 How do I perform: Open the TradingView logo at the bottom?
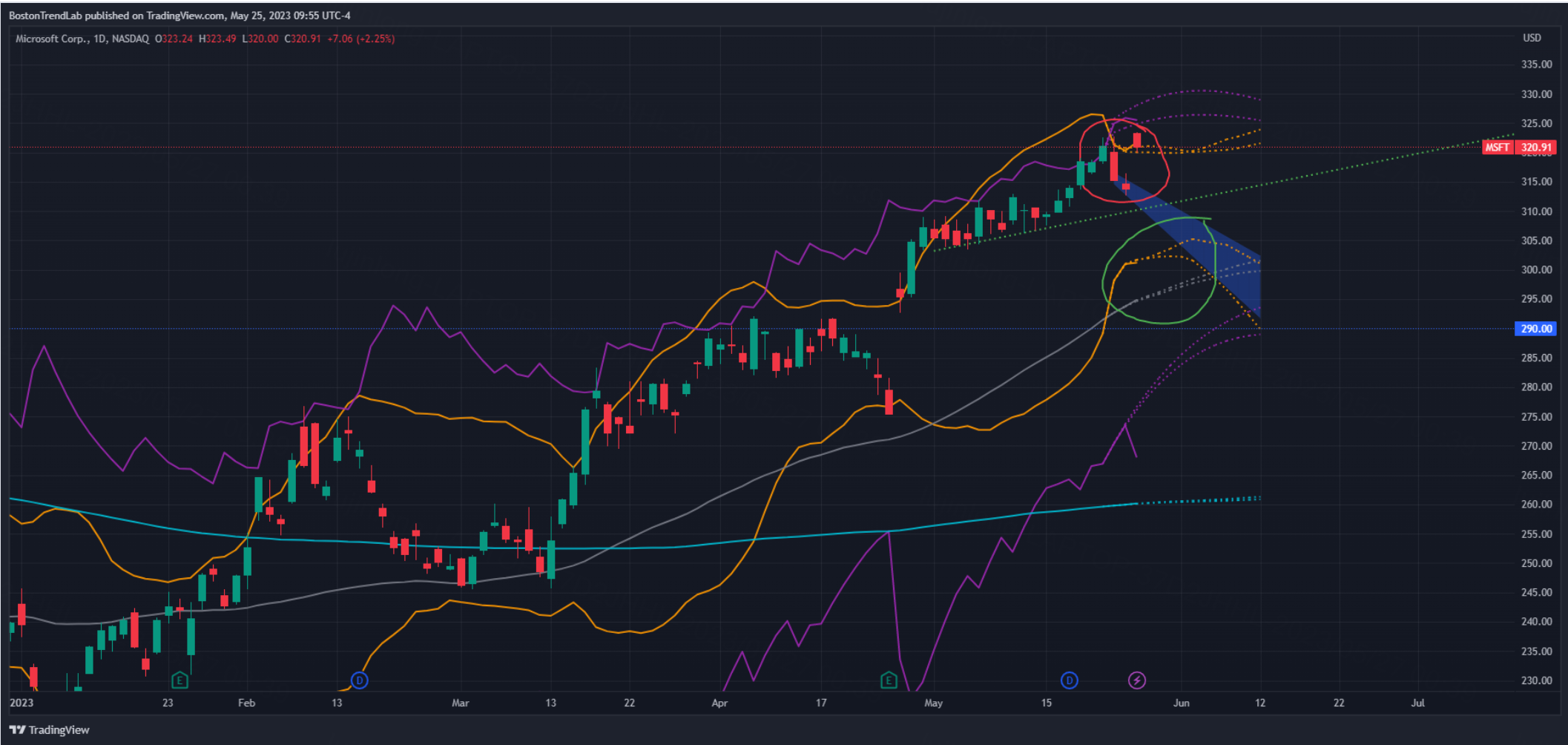pyautogui.click(x=49, y=729)
